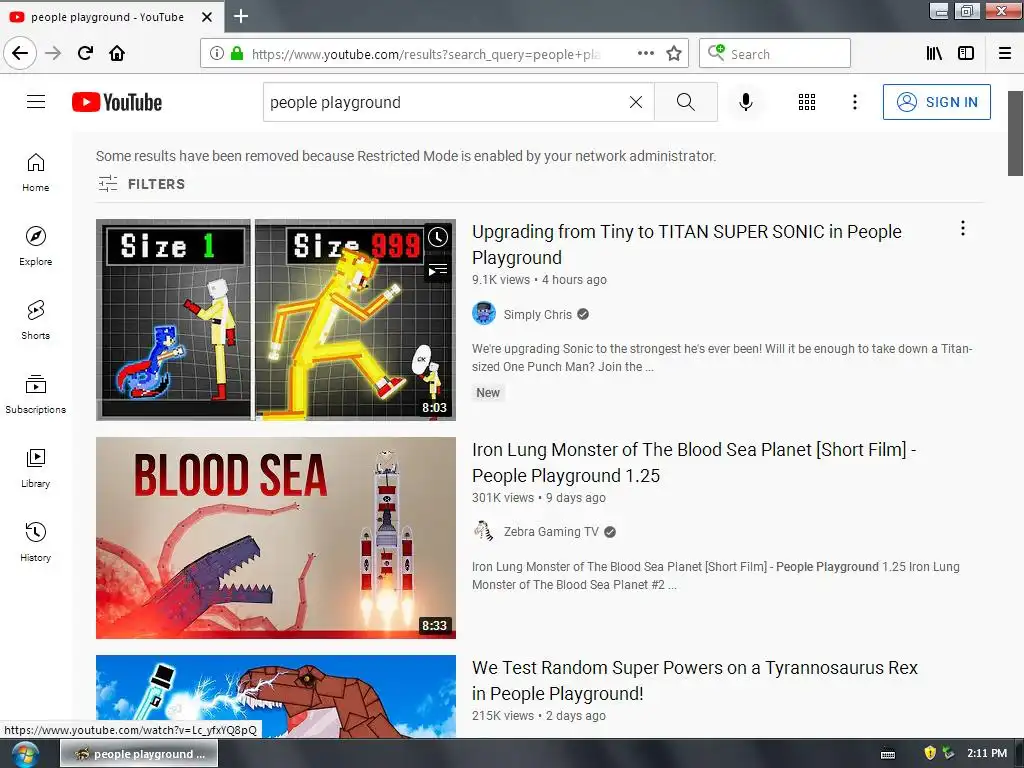Open new tab with plus icon
This screenshot has height=768, width=1024.
(x=241, y=16)
